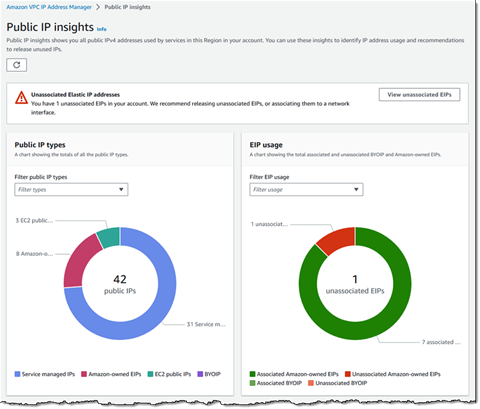Click the EIP usage panel heading
This screenshot has width=480, height=409.
click(266, 145)
